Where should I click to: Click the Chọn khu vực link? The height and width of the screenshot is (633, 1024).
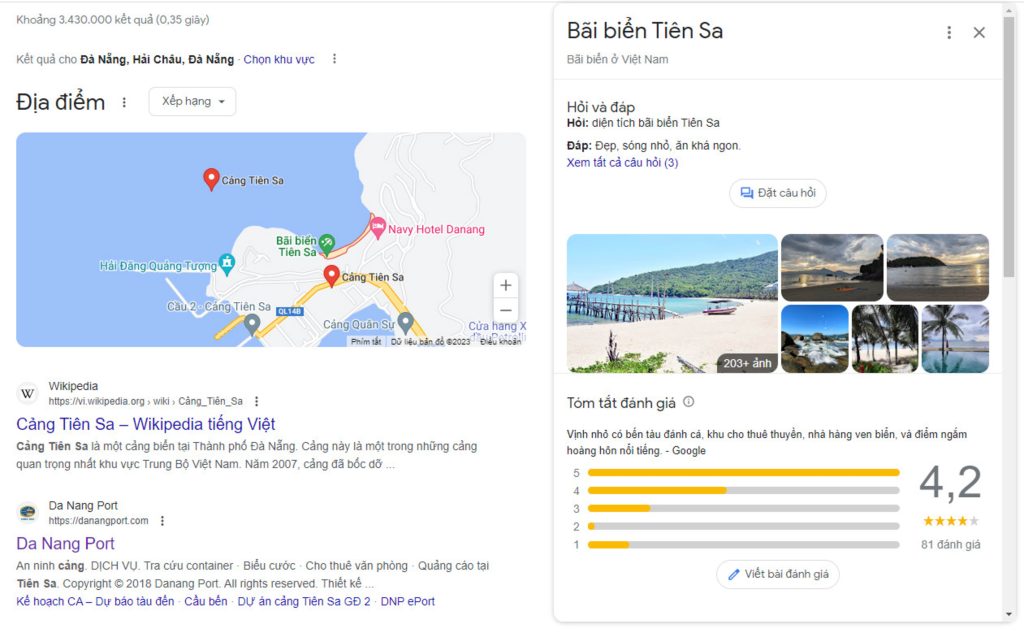click(x=279, y=60)
